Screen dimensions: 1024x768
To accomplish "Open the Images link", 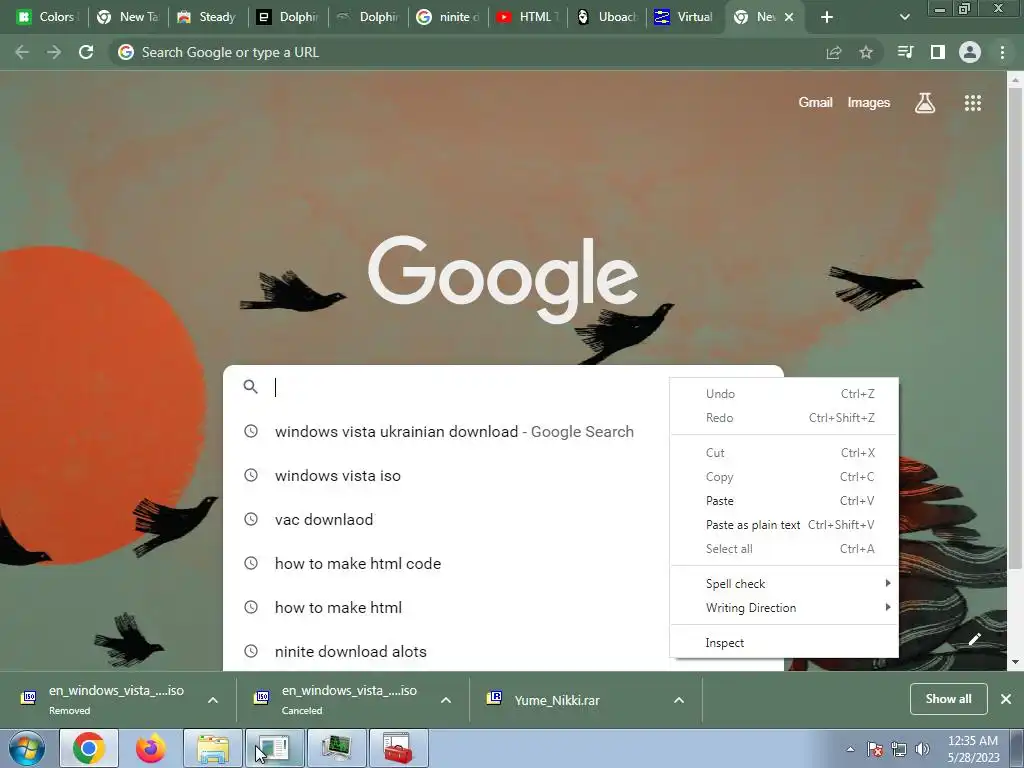I will (869, 103).
